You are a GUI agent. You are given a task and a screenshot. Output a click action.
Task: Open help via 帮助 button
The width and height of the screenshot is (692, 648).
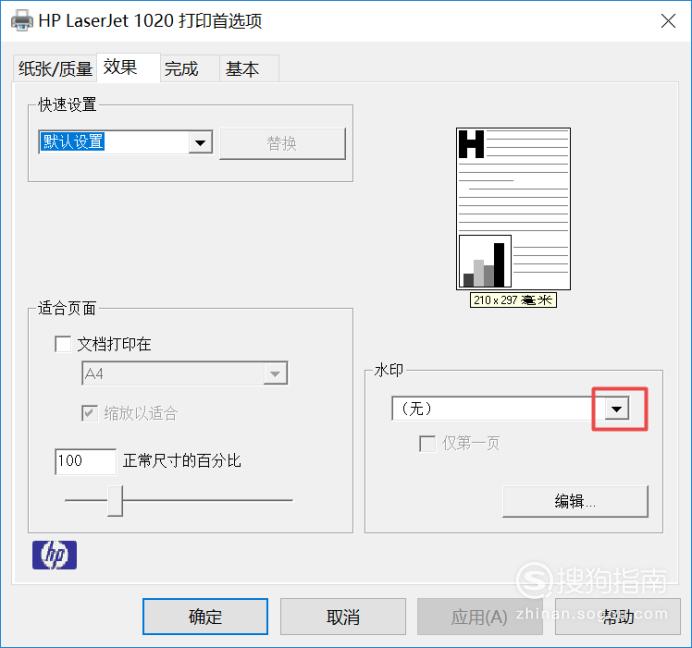618,617
